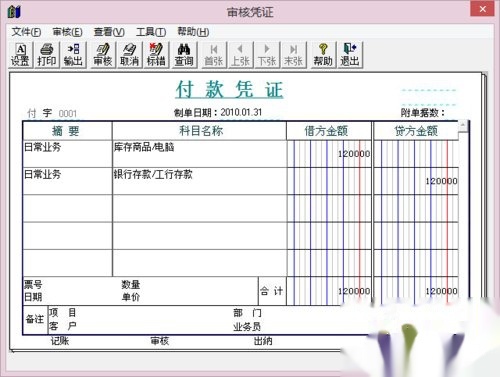The image size is (500, 377).
Task: Click the 贷方金额 column header
Action: pyautogui.click(x=416, y=131)
